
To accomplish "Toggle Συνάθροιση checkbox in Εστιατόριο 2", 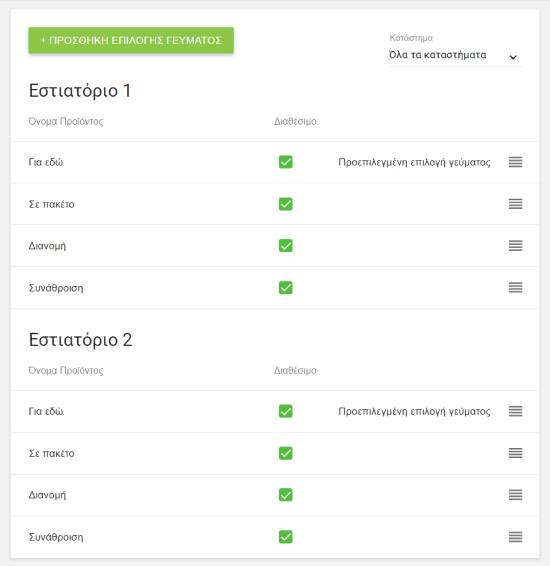I will point(285,537).
